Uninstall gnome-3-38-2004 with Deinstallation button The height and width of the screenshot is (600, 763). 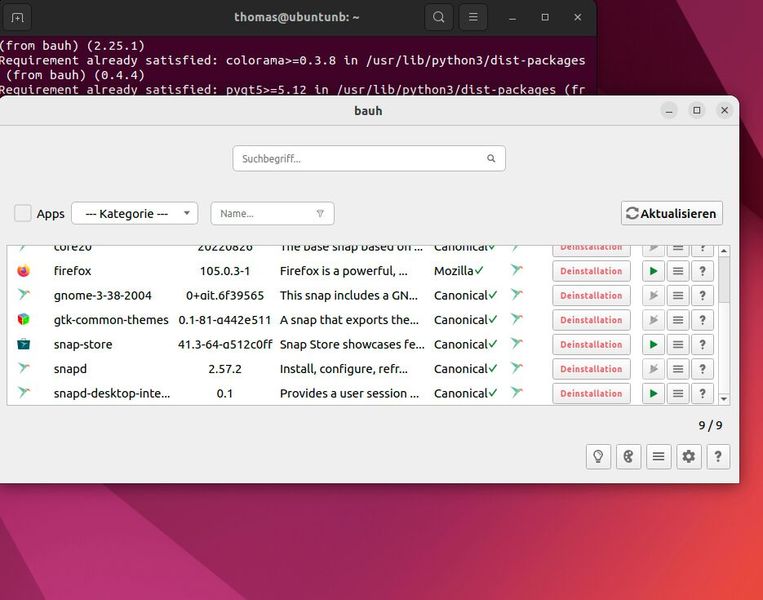(591, 295)
